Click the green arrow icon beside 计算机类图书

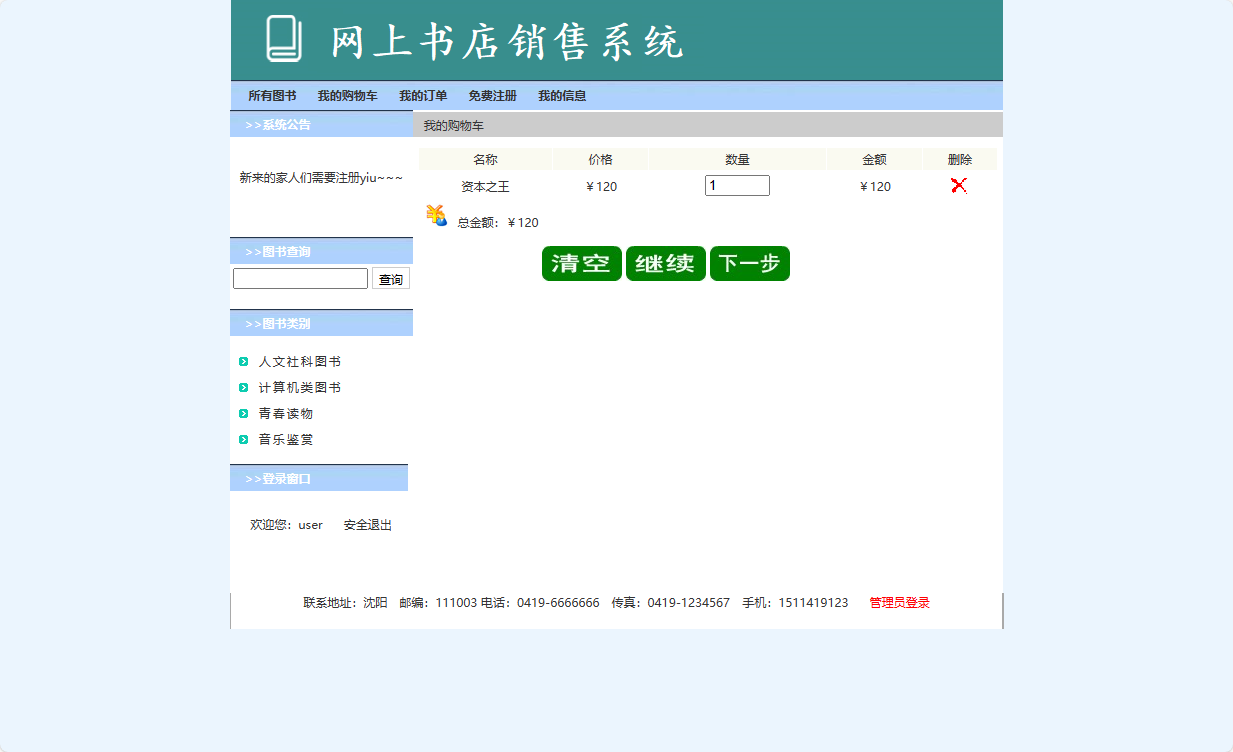(x=242, y=387)
